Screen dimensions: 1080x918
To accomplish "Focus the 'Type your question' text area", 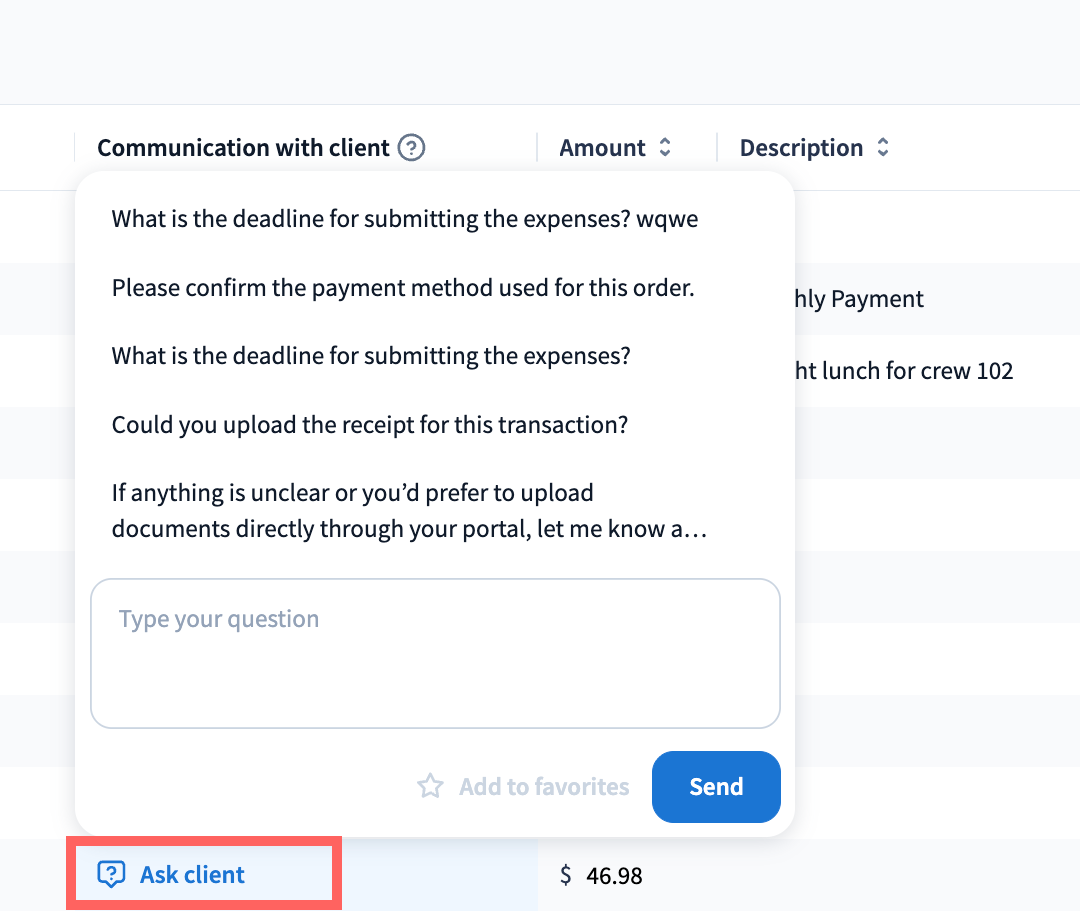I will [x=435, y=653].
